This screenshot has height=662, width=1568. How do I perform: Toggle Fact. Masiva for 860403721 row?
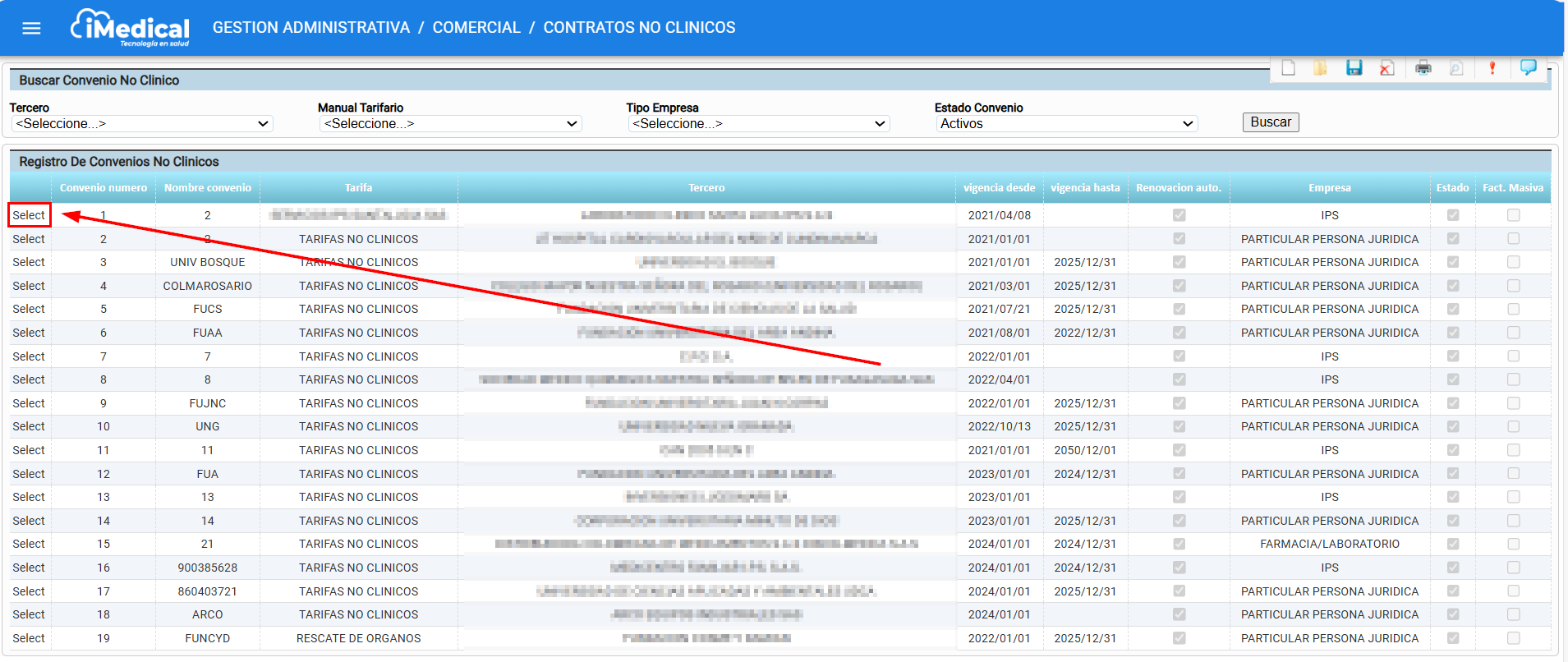click(x=1513, y=591)
